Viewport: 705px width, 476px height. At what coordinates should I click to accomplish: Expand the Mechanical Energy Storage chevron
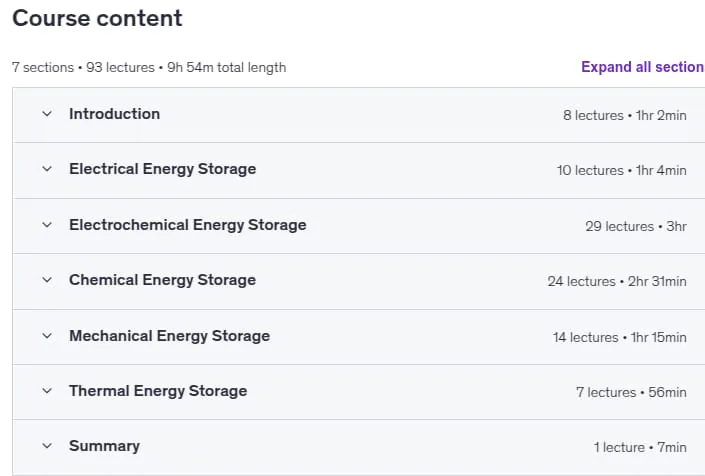click(x=47, y=336)
